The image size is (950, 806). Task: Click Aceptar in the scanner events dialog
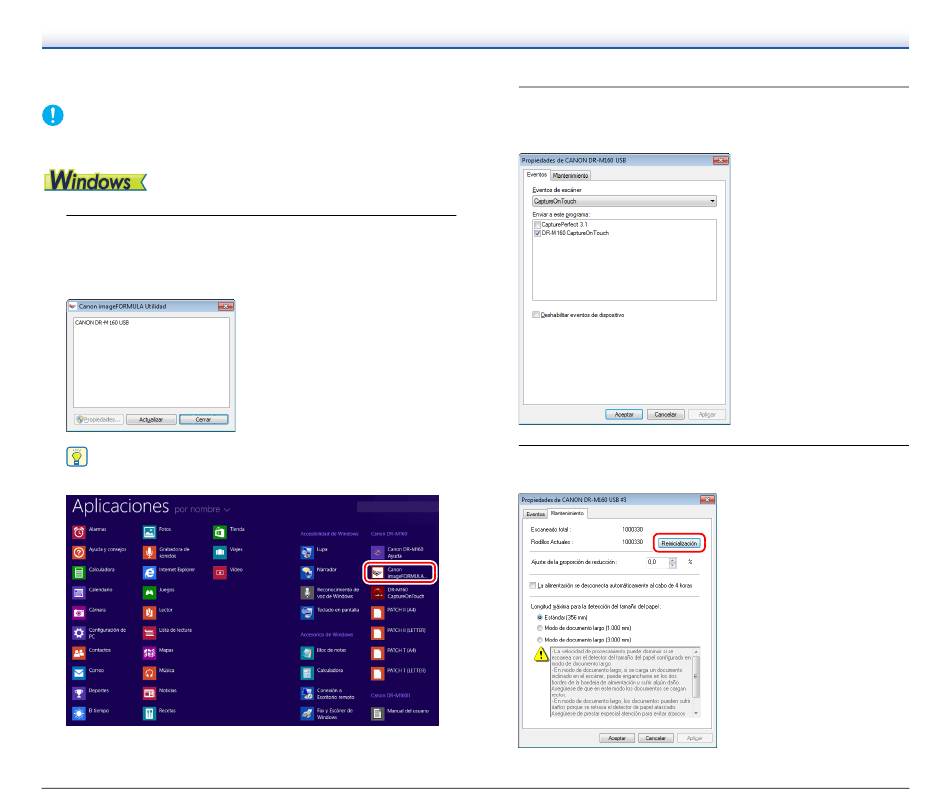pyautogui.click(x=624, y=415)
